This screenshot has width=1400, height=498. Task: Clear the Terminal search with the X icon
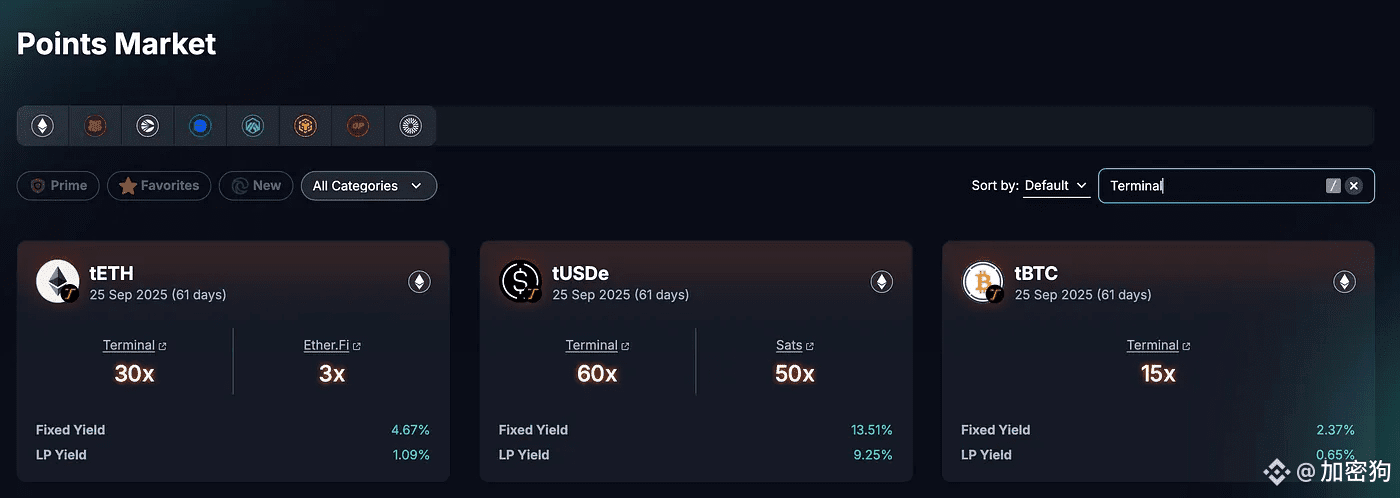(1353, 185)
